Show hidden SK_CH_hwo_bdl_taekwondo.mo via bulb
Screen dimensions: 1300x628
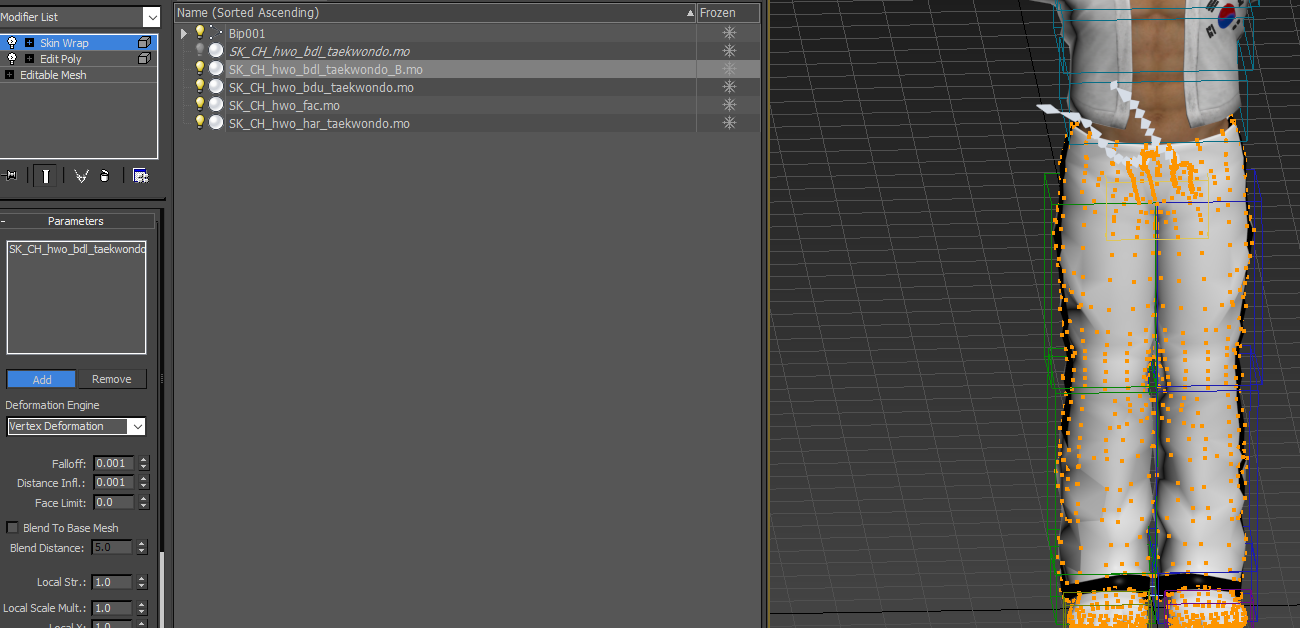[200, 51]
